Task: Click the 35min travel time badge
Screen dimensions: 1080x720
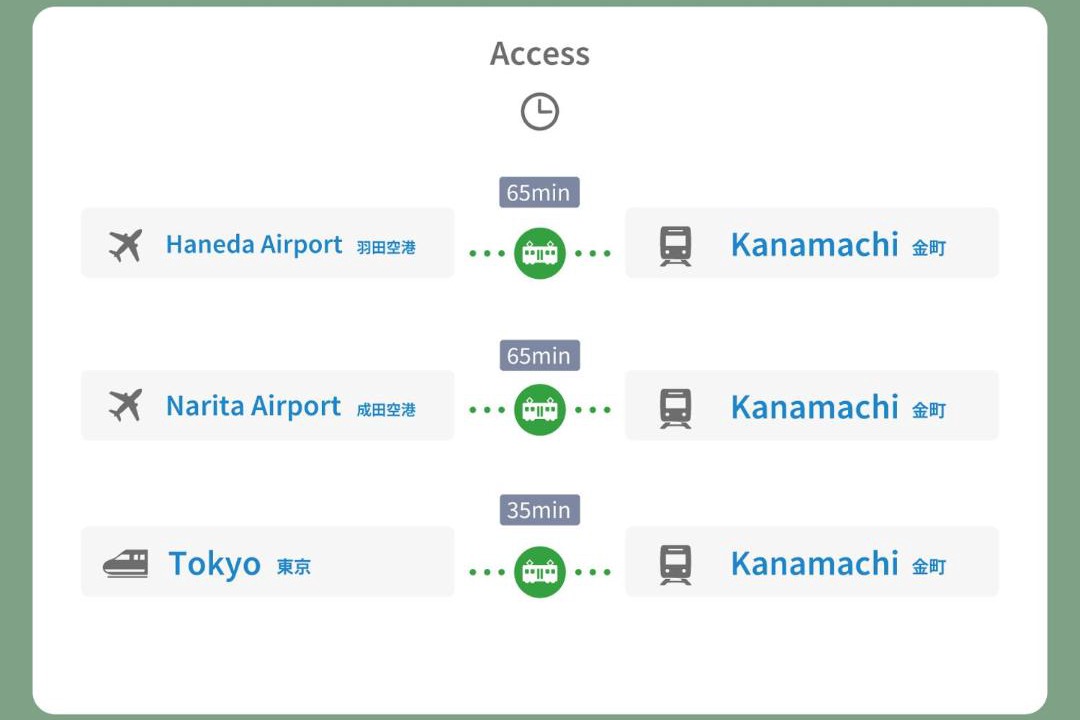Action: [539, 510]
